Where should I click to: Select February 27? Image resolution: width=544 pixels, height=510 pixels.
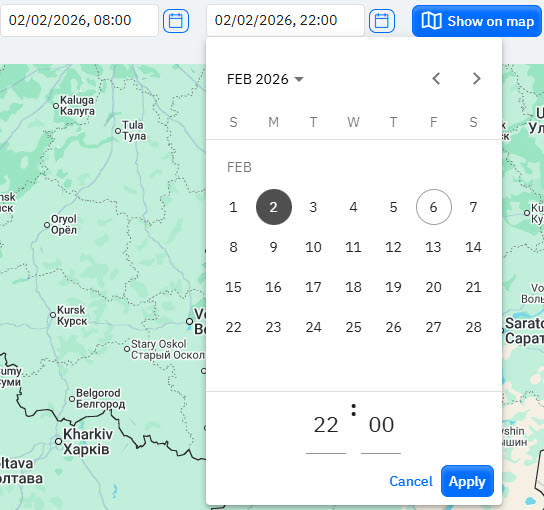[434, 327]
